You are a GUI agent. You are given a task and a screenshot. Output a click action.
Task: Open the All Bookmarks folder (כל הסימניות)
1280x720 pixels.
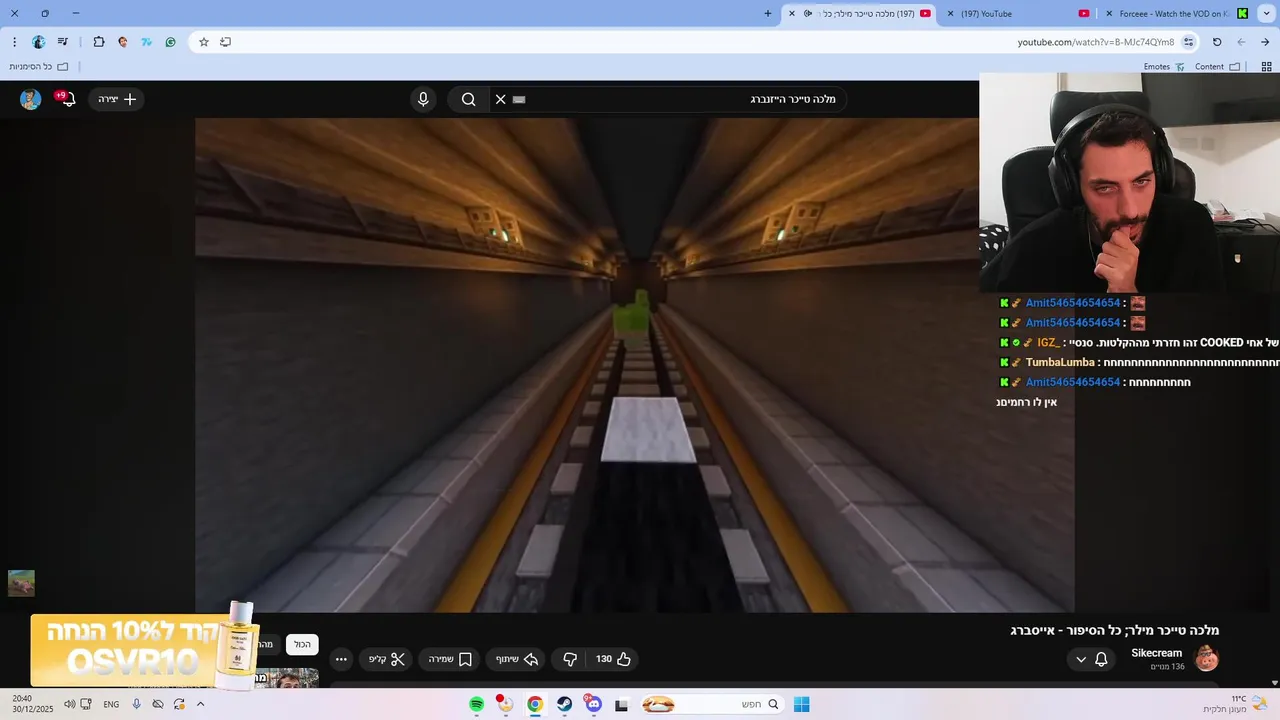(x=39, y=67)
